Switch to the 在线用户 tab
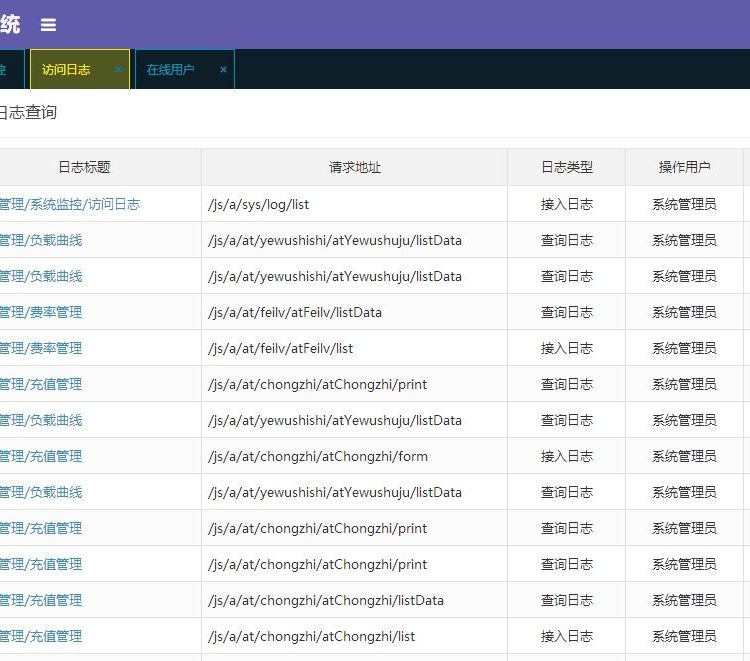Screen dimensions: 750x661 pyautogui.click(x=171, y=70)
